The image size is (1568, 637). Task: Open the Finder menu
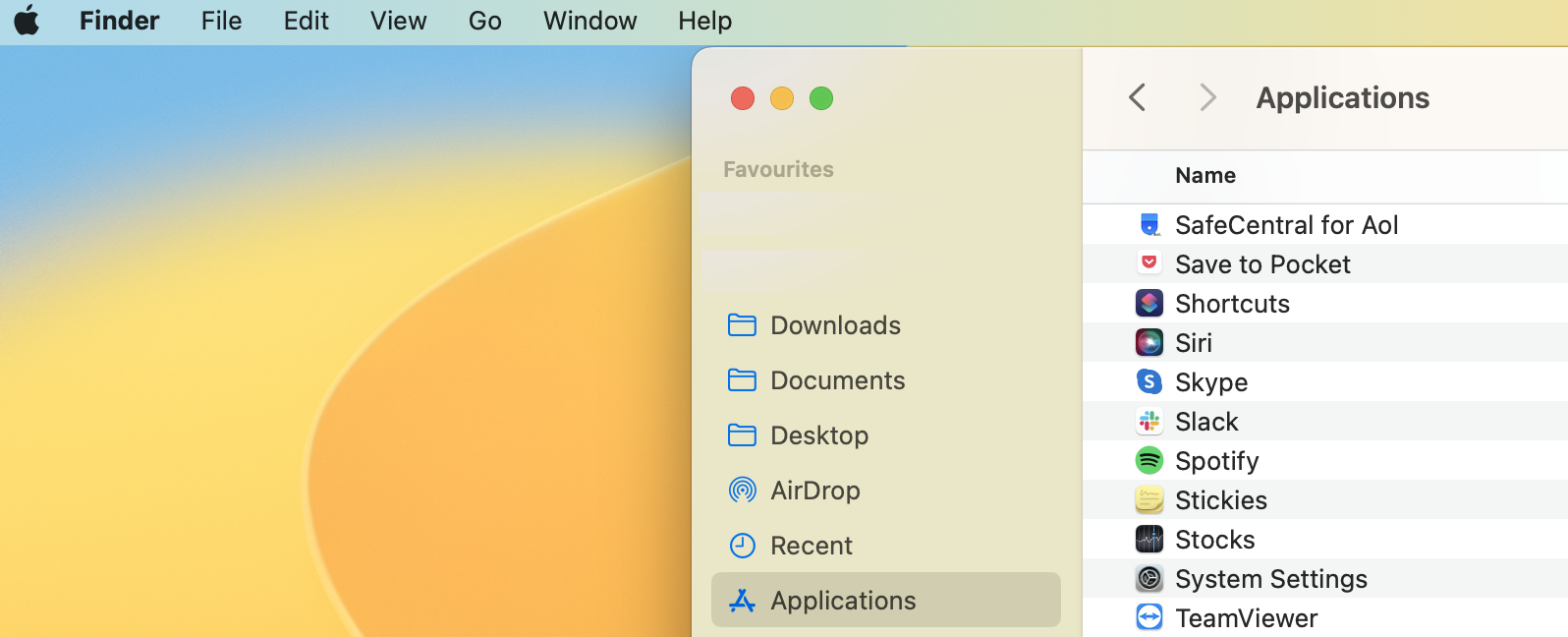click(x=119, y=21)
